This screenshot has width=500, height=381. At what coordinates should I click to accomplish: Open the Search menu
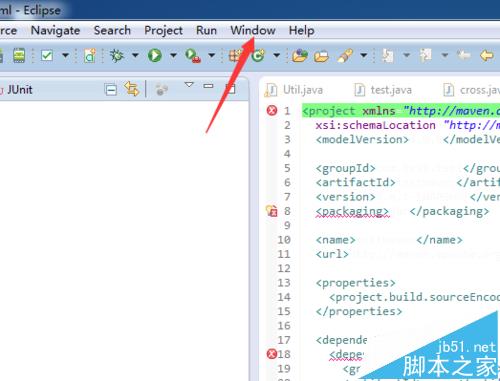tap(112, 31)
